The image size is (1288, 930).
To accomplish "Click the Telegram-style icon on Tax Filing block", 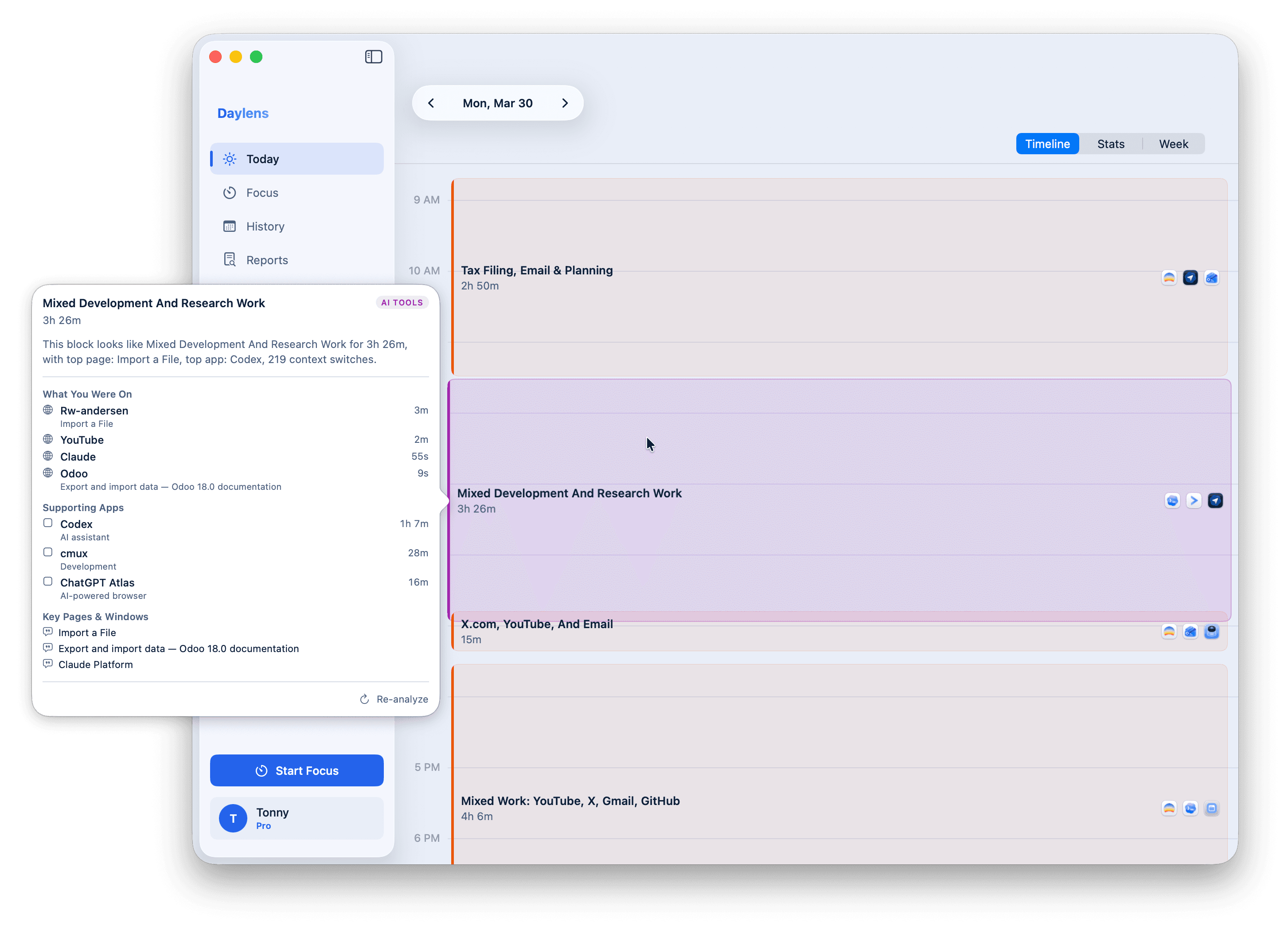I will (1190, 278).
